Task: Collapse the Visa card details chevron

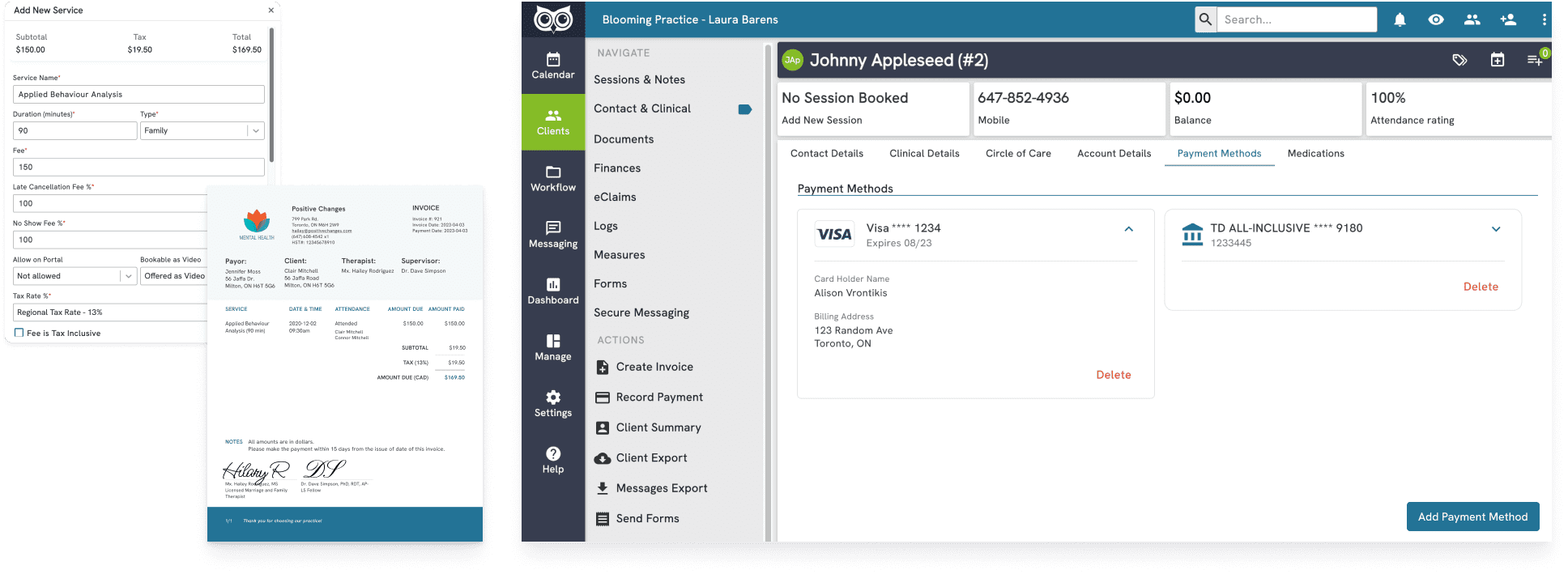Action: (x=1128, y=229)
